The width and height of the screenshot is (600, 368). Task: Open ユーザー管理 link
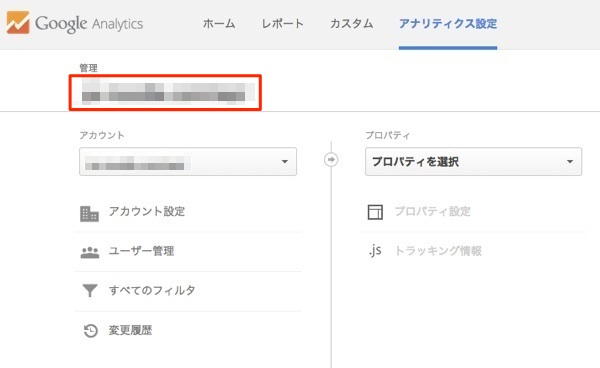coord(141,251)
